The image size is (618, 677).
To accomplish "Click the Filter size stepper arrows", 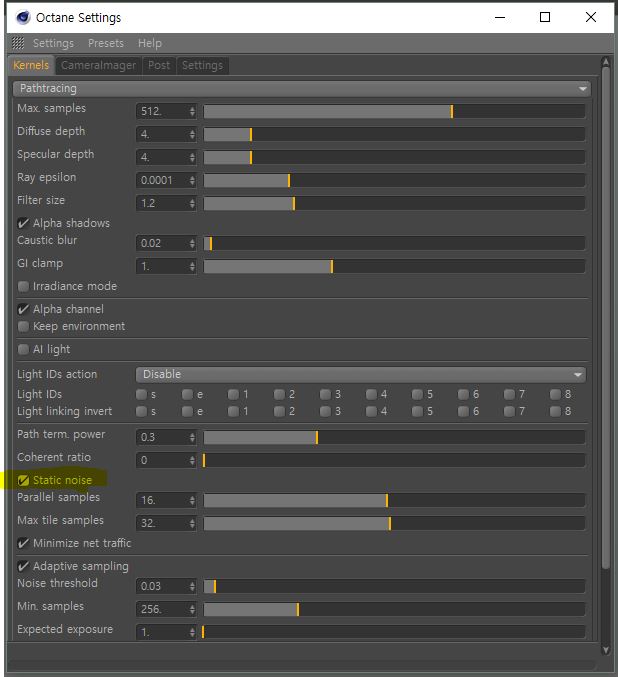I will (x=192, y=203).
